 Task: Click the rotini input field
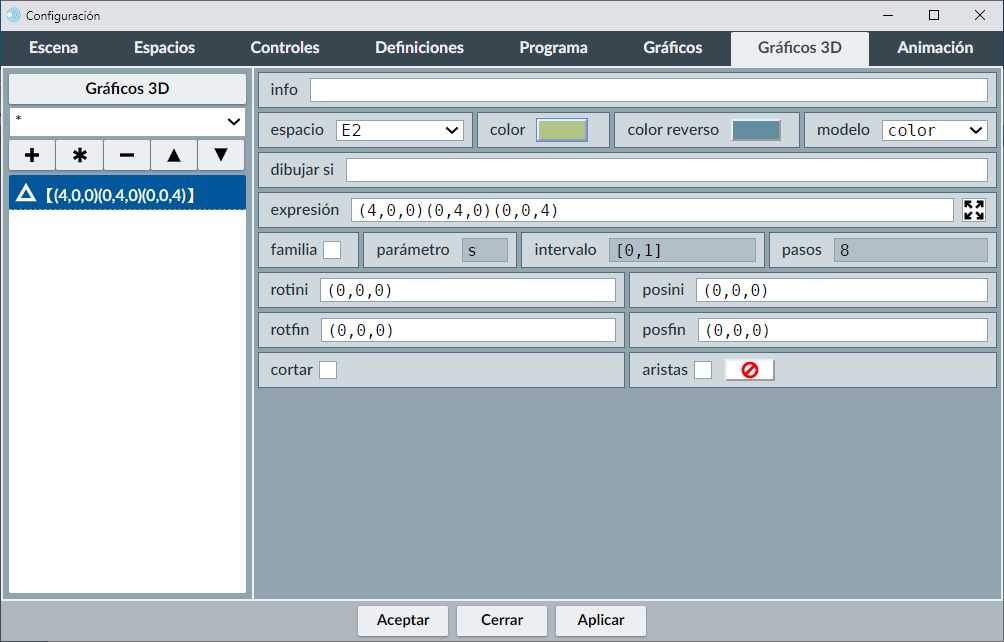click(x=468, y=290)
